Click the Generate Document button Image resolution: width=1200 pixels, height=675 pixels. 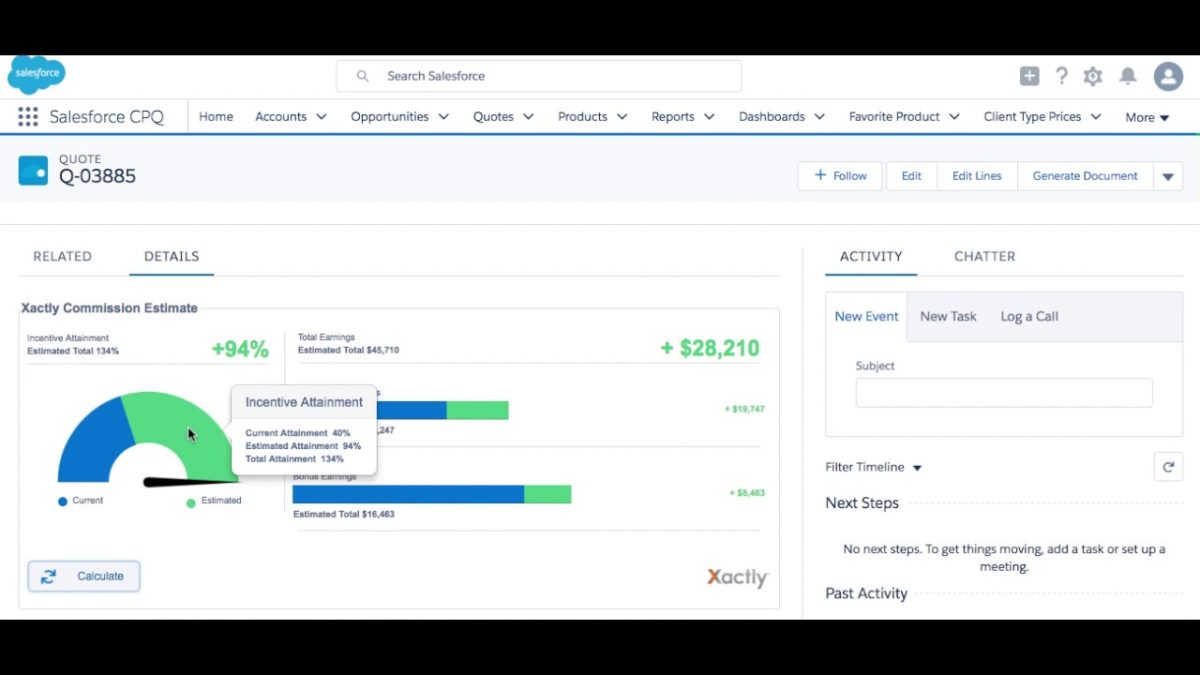1084,175
